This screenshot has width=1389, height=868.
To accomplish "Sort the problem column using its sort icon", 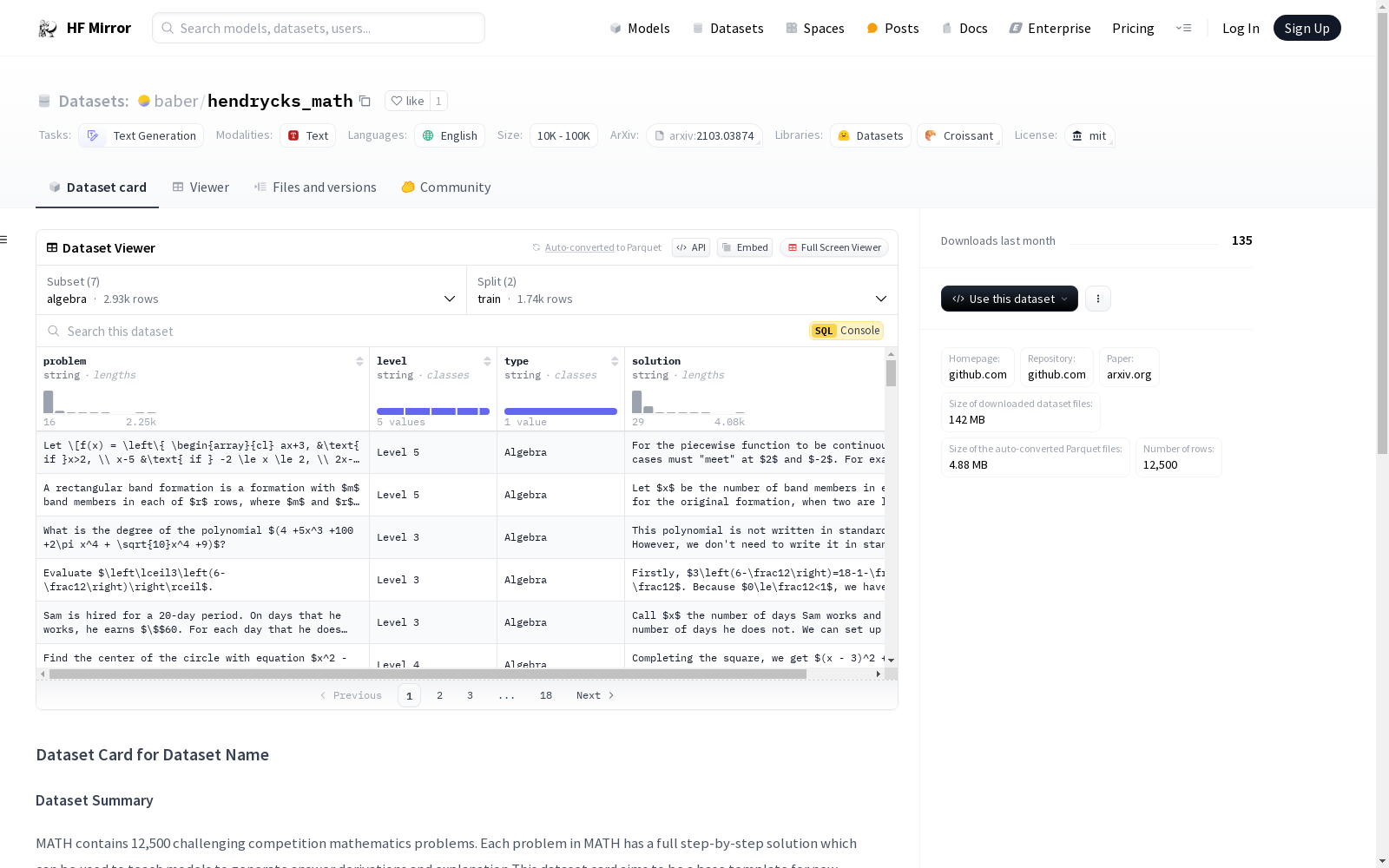I will coord(359,361).
